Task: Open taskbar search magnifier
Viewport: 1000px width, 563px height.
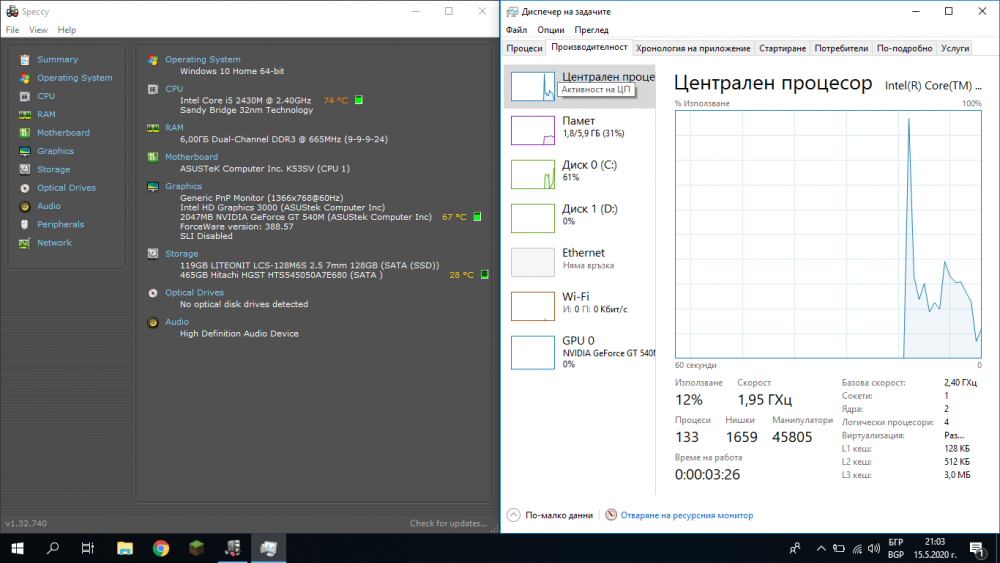Action: point(53,548)
